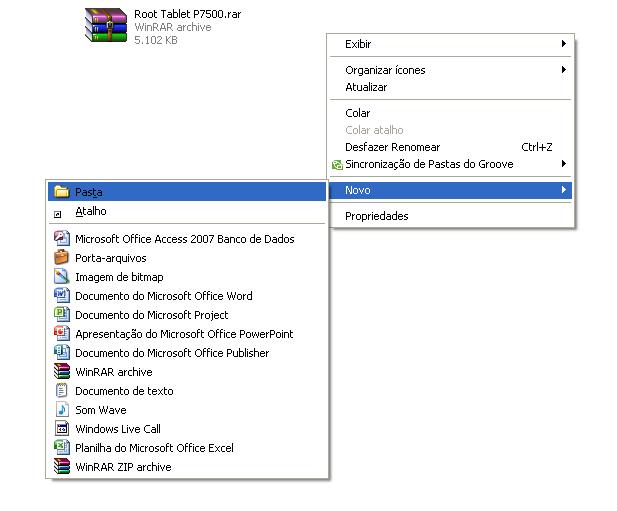Expand the Exibir submenu arrow

point(563,43)
